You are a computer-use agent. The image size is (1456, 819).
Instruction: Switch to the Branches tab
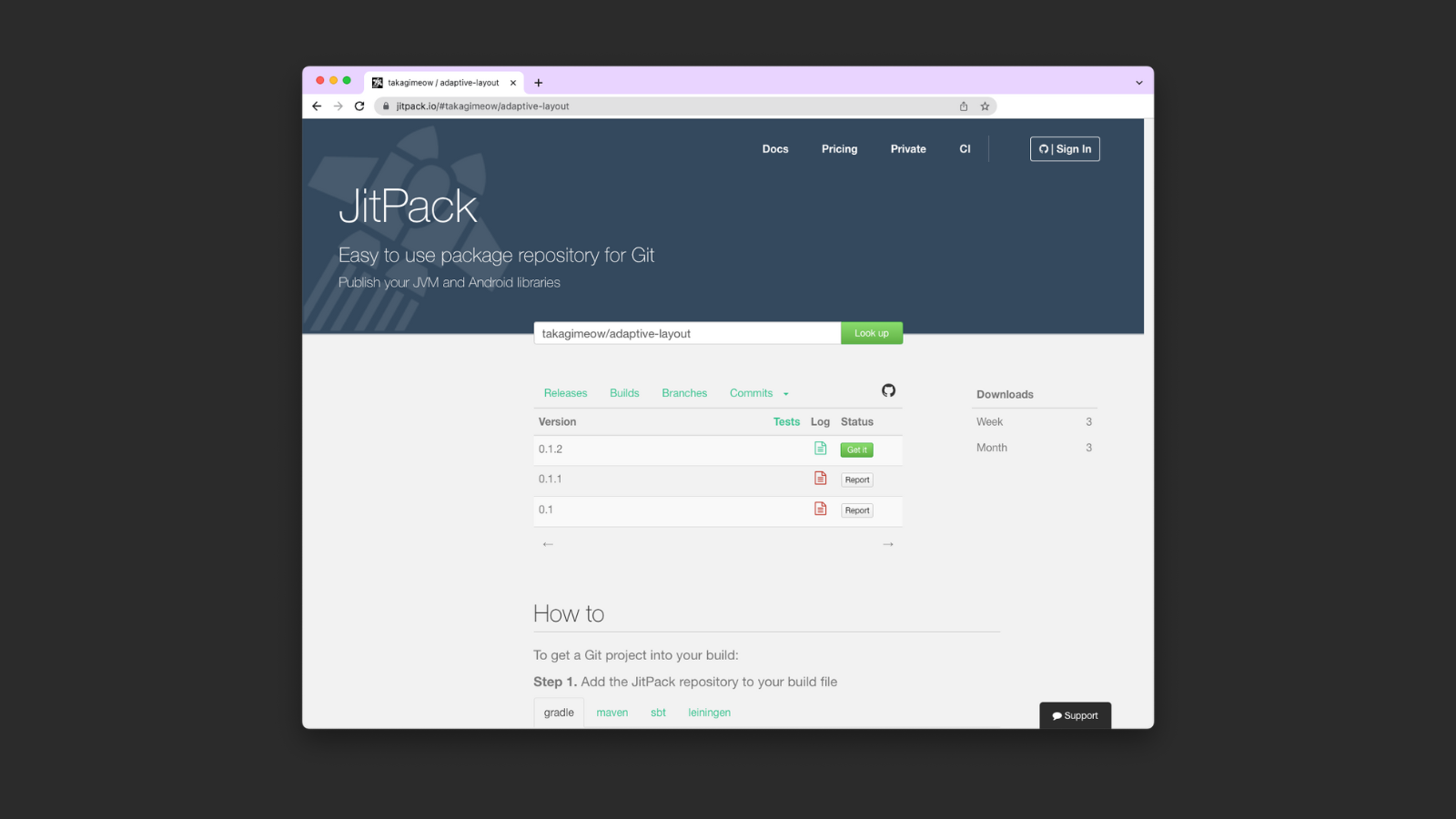pos(684,393)
